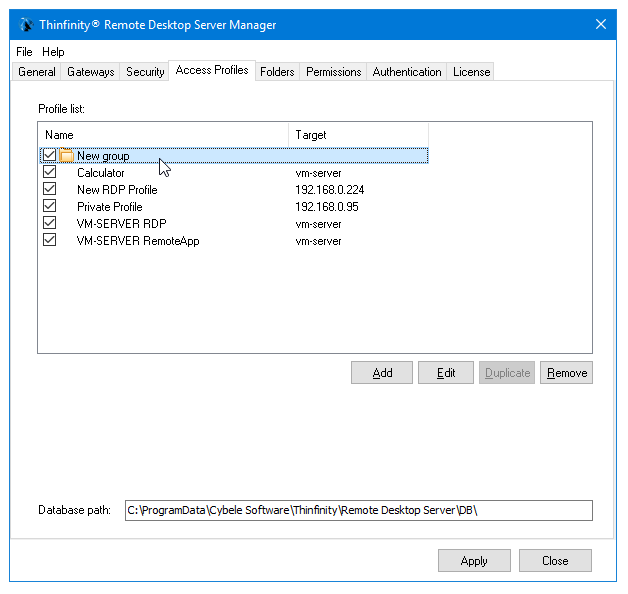Click the Duplicate button
The width and height of the screenshot is (628, 594).
[507, 373]
